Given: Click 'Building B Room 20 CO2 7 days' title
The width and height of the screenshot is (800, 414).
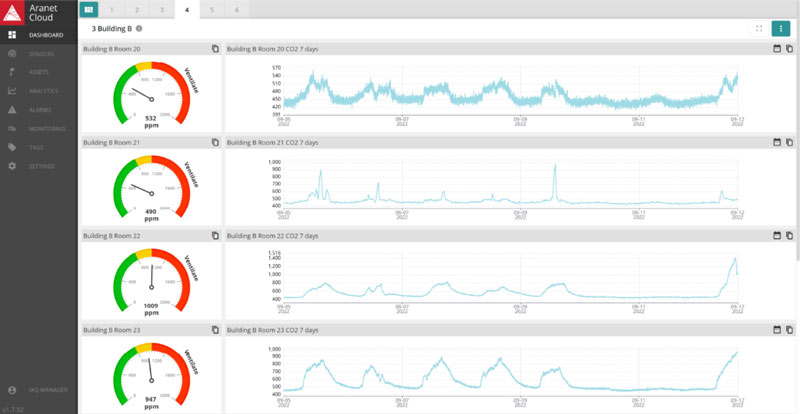Looking at the screenshot, I should pyautogui.click(x=272, y=49).
